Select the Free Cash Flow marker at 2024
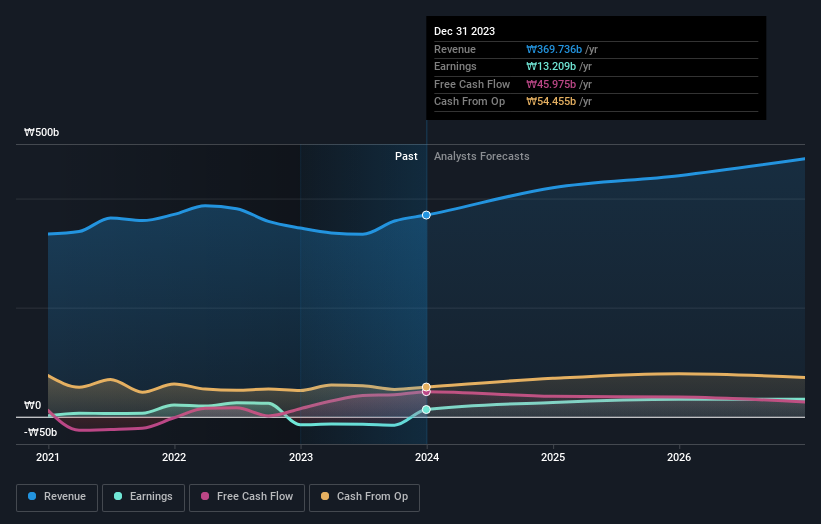Viewport: 821px width, 524px height. (426, 392)
